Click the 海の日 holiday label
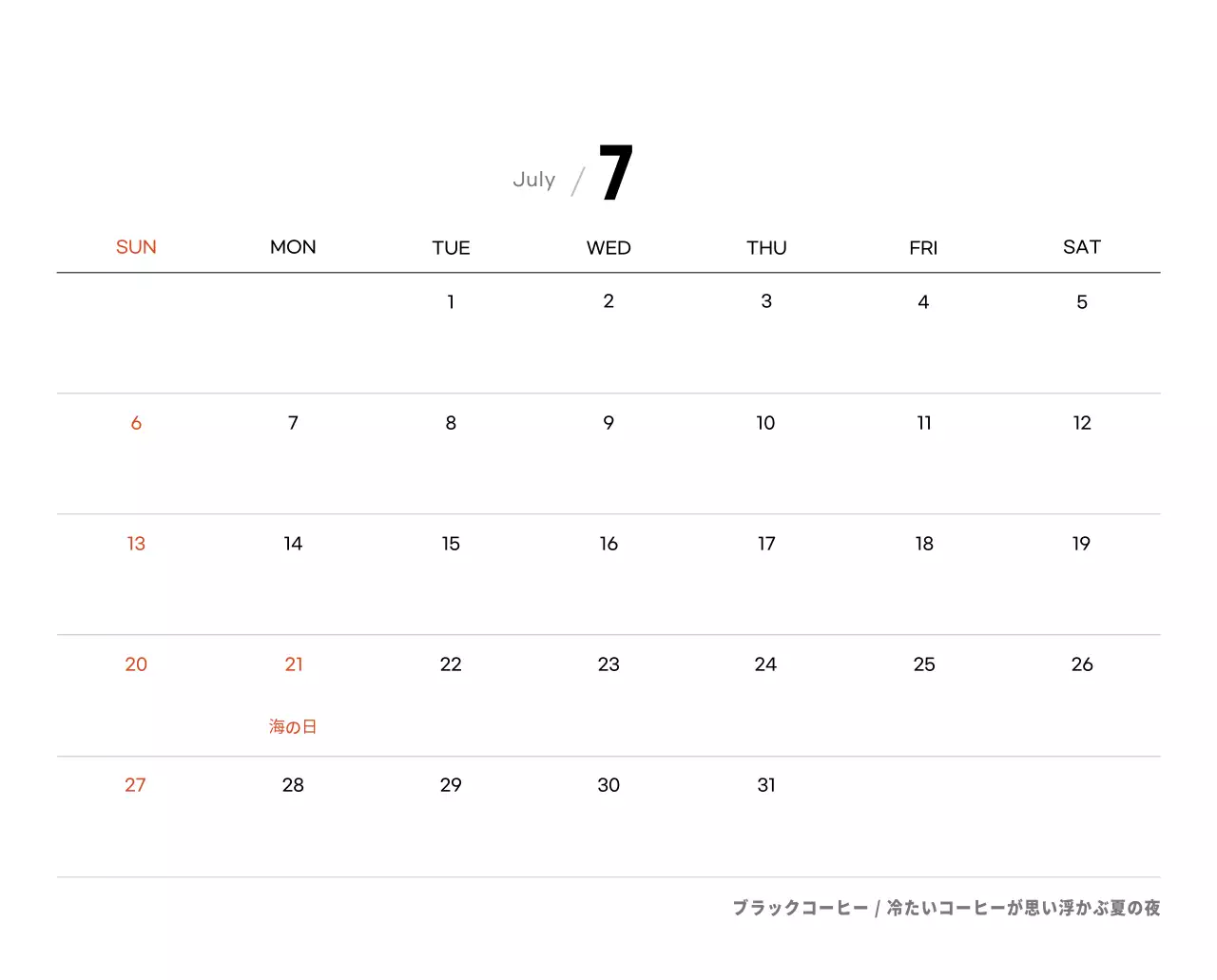The image size is (1217, 980). 293,727
